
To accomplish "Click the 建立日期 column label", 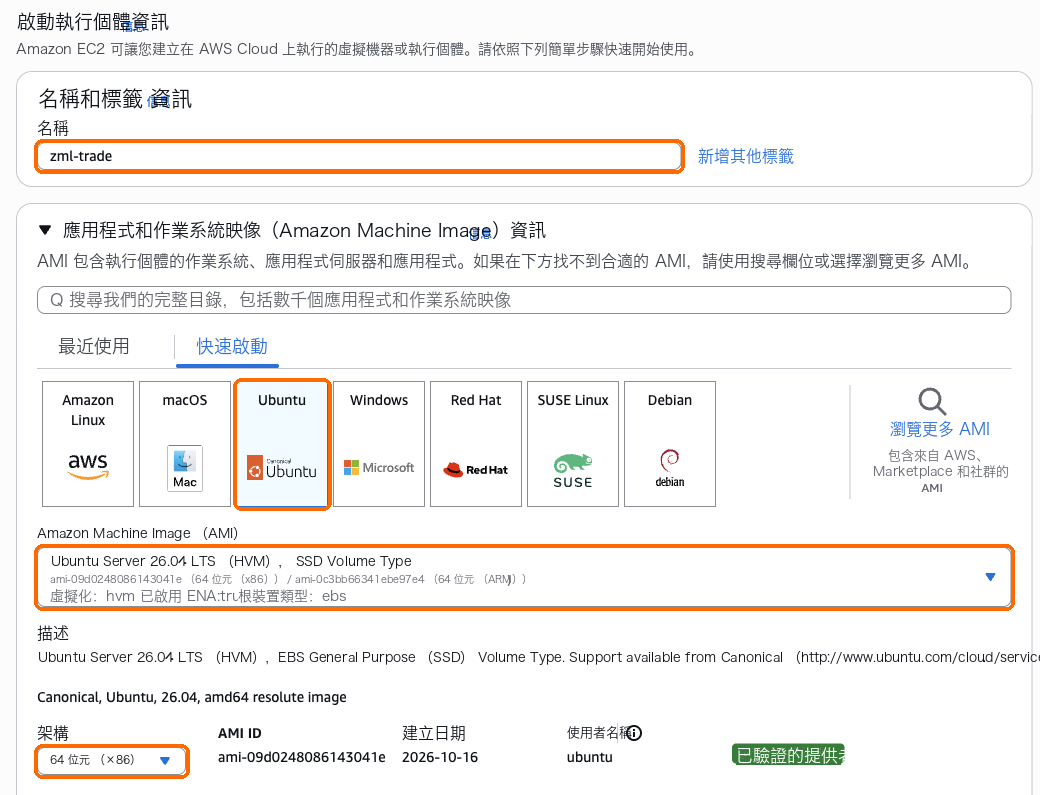I will tap(434, 733).
